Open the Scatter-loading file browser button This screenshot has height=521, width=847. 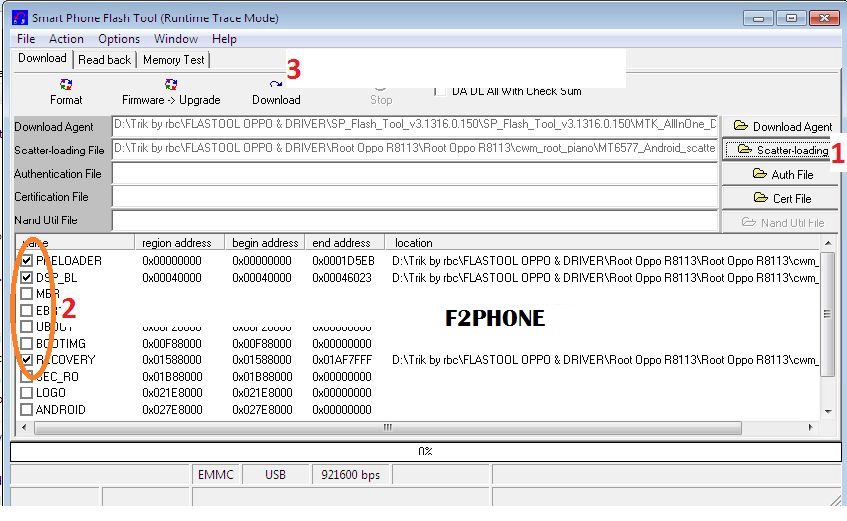click(777, 150)
